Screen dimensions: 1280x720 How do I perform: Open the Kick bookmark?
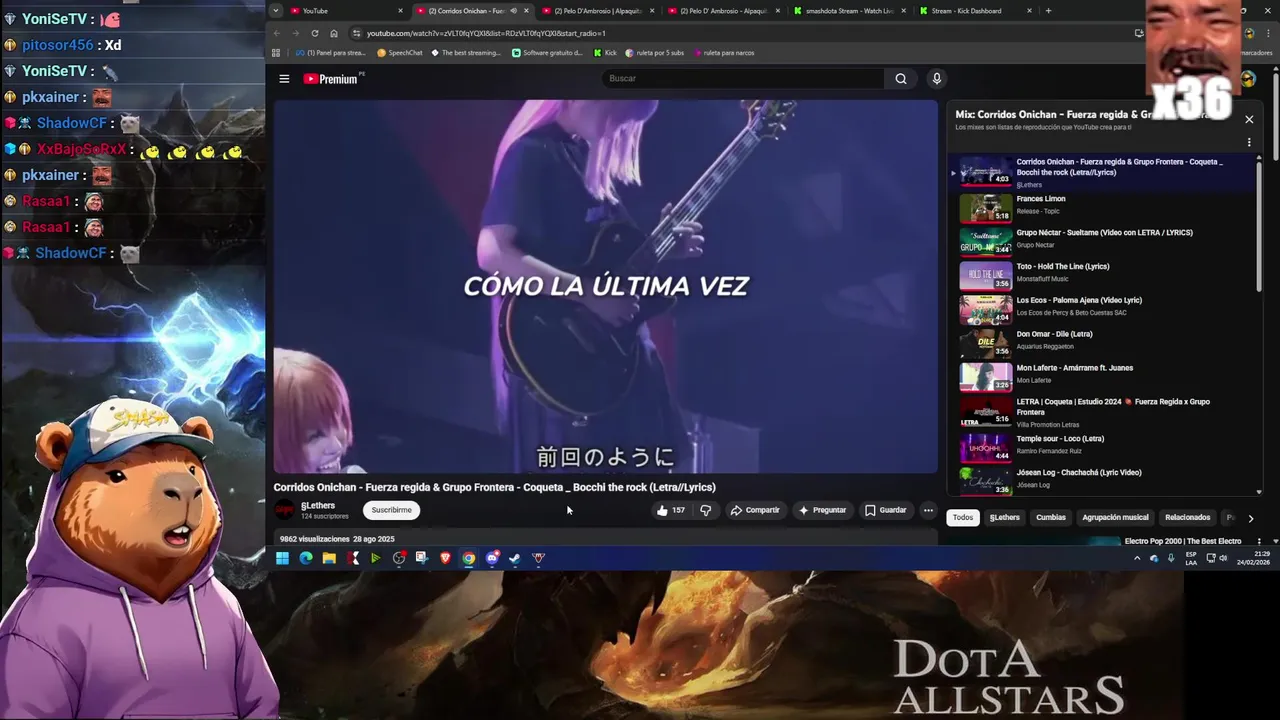[605, 53]
